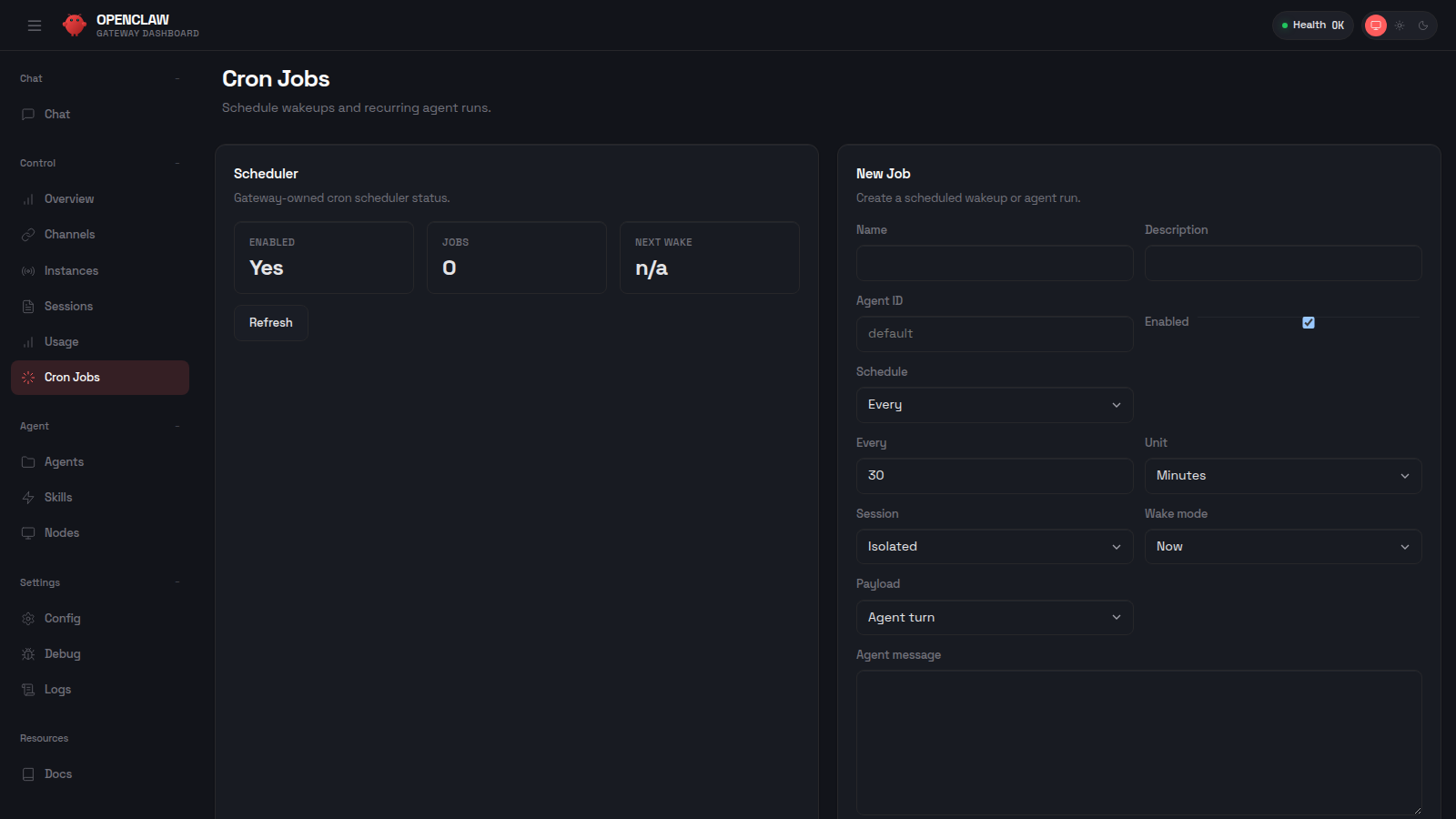Viewport: 1456px width, 819px height.
Task: Click the Instances icon in sidebar
Action: pos(28,270)
